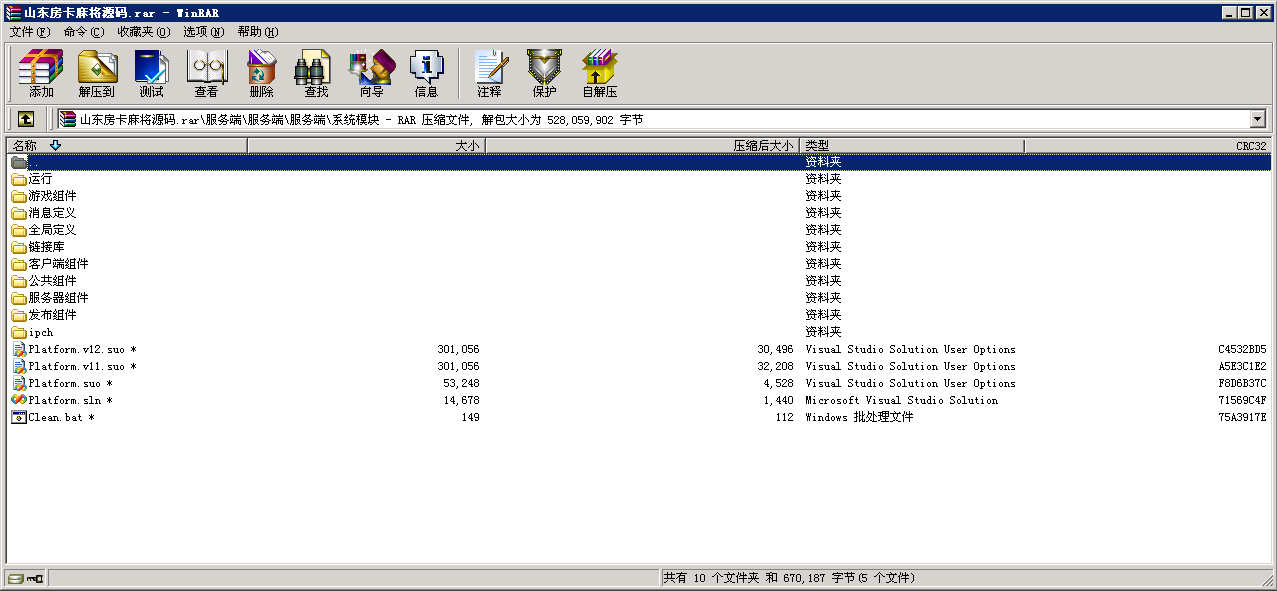Go up one folder level button
This screenshot has height=591, width=1277.
(26, 119)
